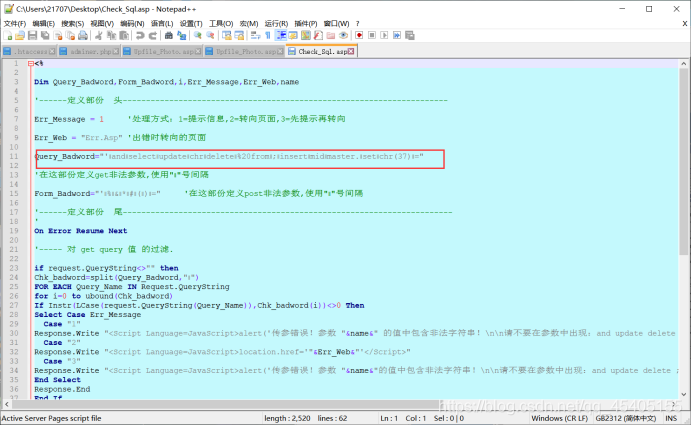
Task: Click the Close document toolbar icon
Action: pyautogui.click(x=57, y=35)
